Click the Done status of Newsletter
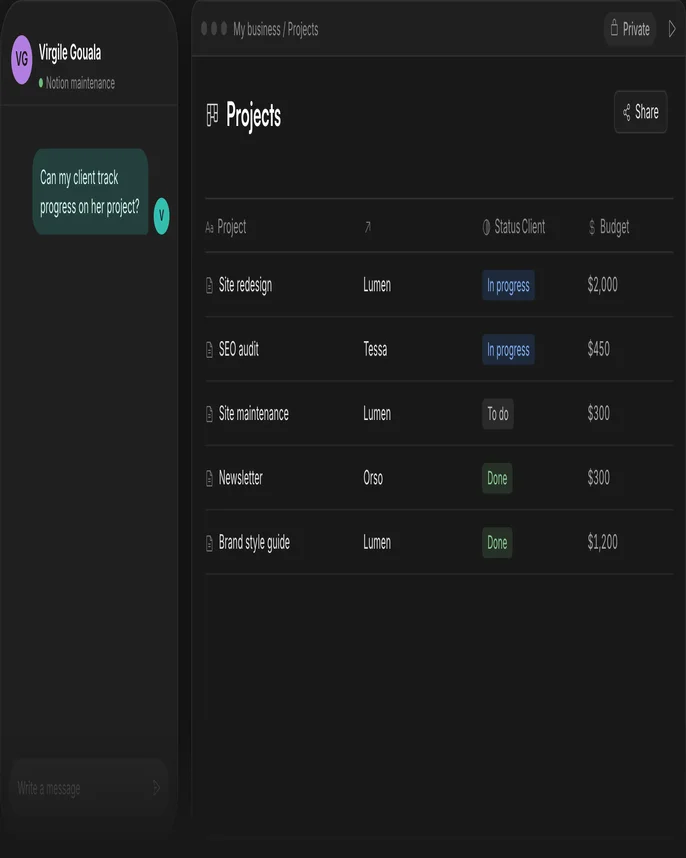This screenshot has height=858, width=686. [x=497, y=478]
